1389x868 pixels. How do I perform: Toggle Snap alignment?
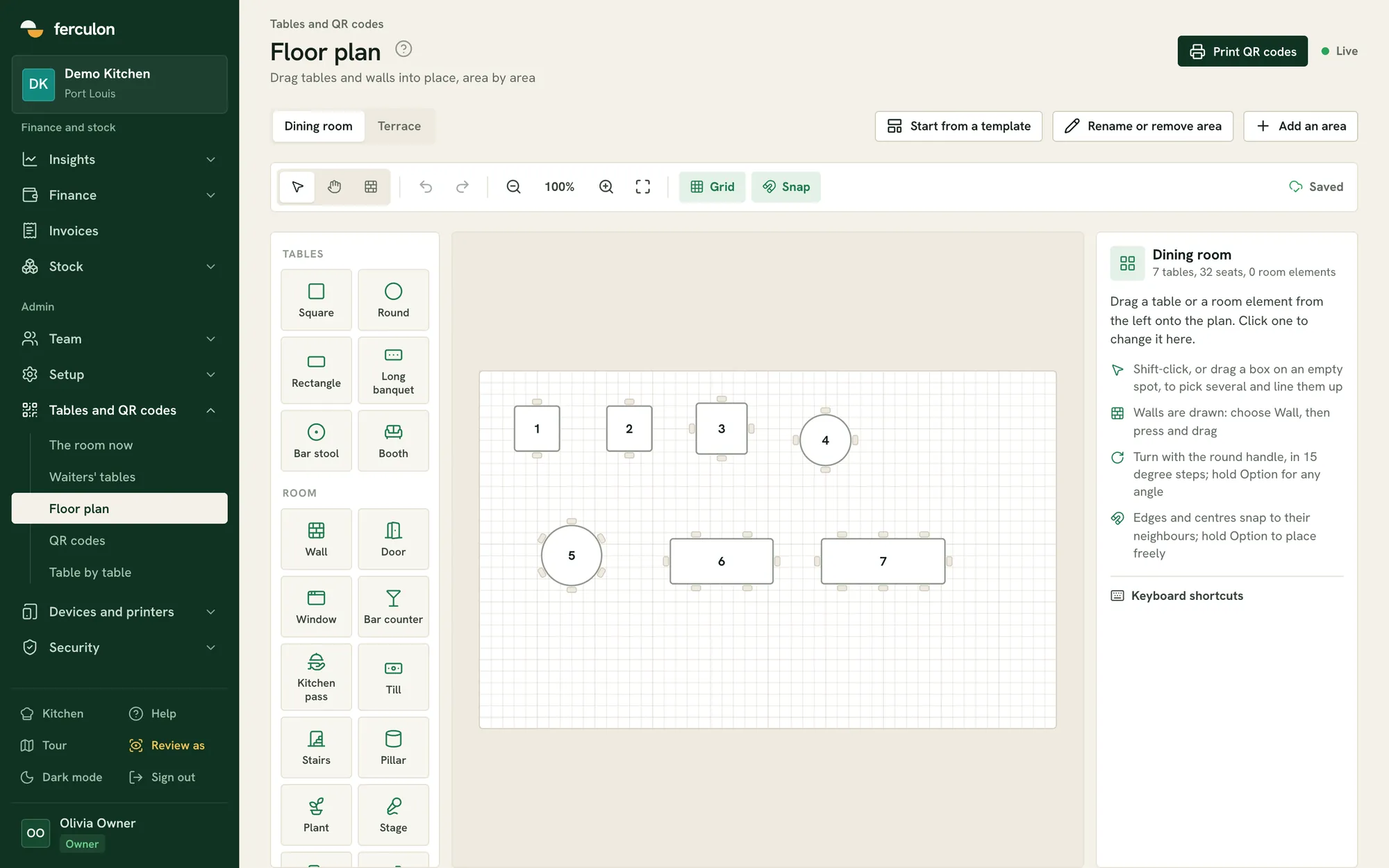786,187
